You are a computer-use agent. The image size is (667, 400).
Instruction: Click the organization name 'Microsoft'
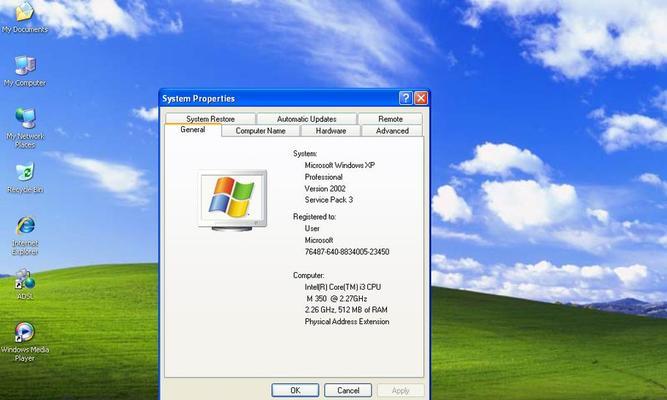[x=319, y=240]
